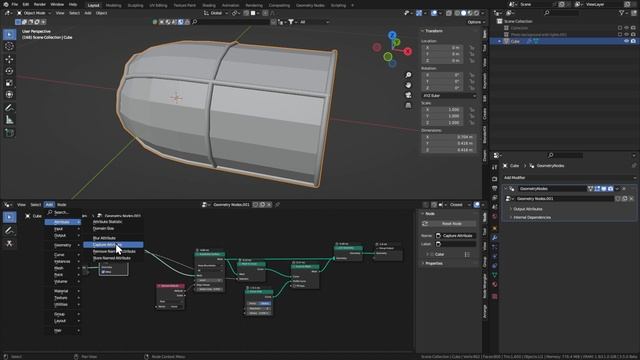Toggle Color checkbox in Node panel
This screenshot has height=360, width=640.
coord(432,254)
